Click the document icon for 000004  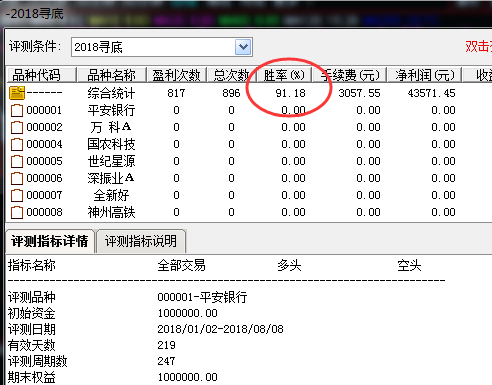[x=17, y=144]
